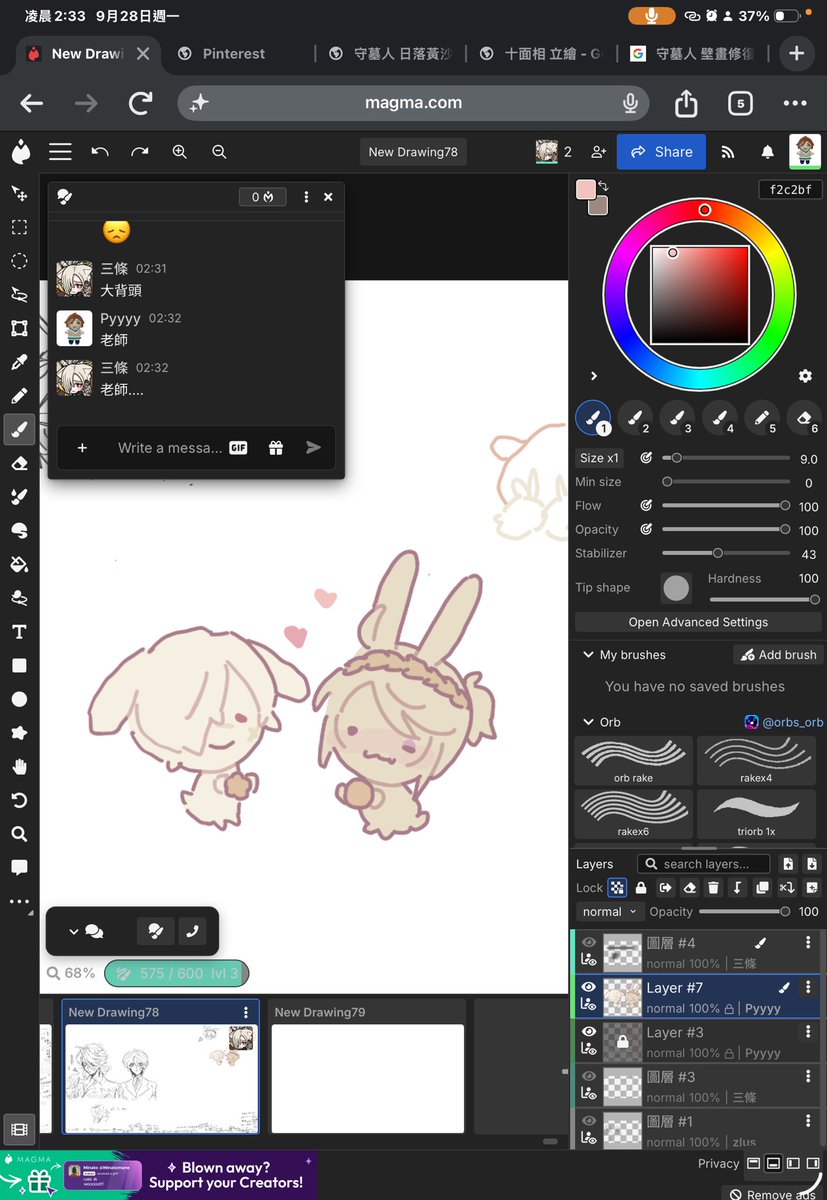Activate the hand pan tool
This screenshot has height=1200, width=827.
pos(19,767)
